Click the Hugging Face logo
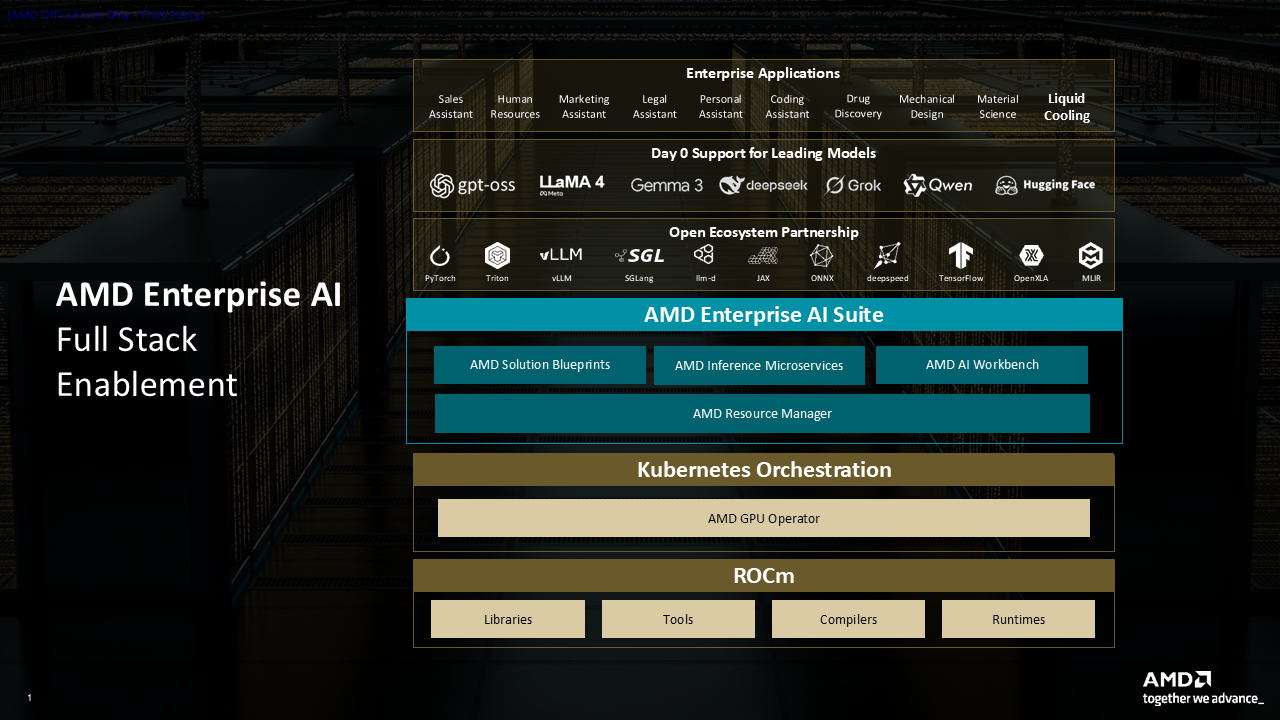The height and width of the screenshot is (720, 1280). 1045,185
